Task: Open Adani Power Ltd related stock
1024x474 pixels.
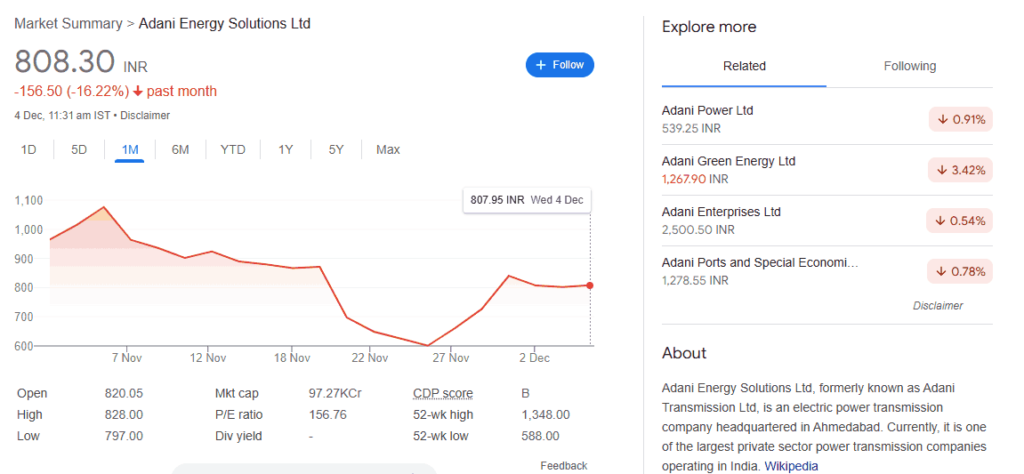Action: point(827,119)
